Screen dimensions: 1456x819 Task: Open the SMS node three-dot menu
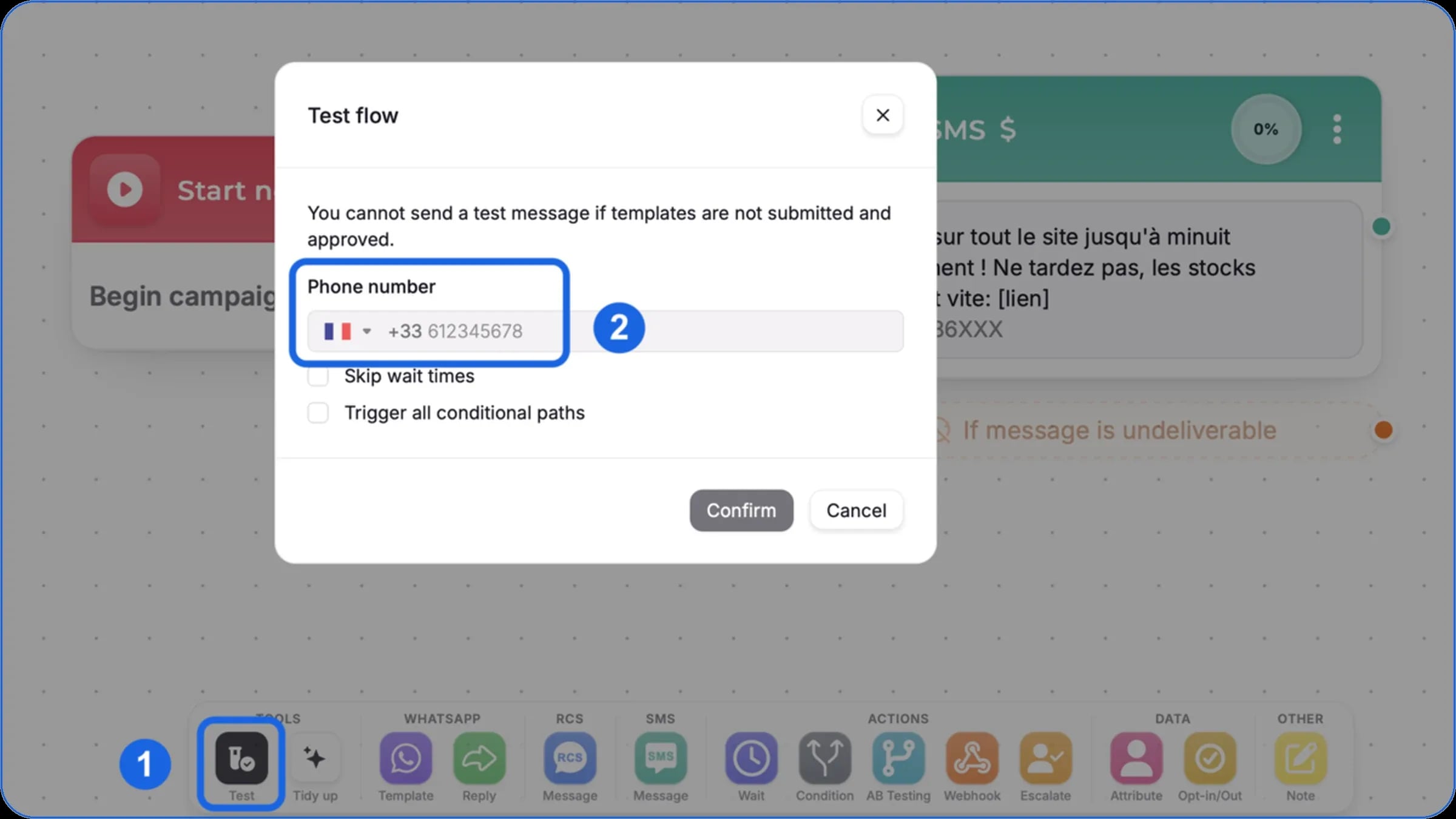pos(1337,129)
